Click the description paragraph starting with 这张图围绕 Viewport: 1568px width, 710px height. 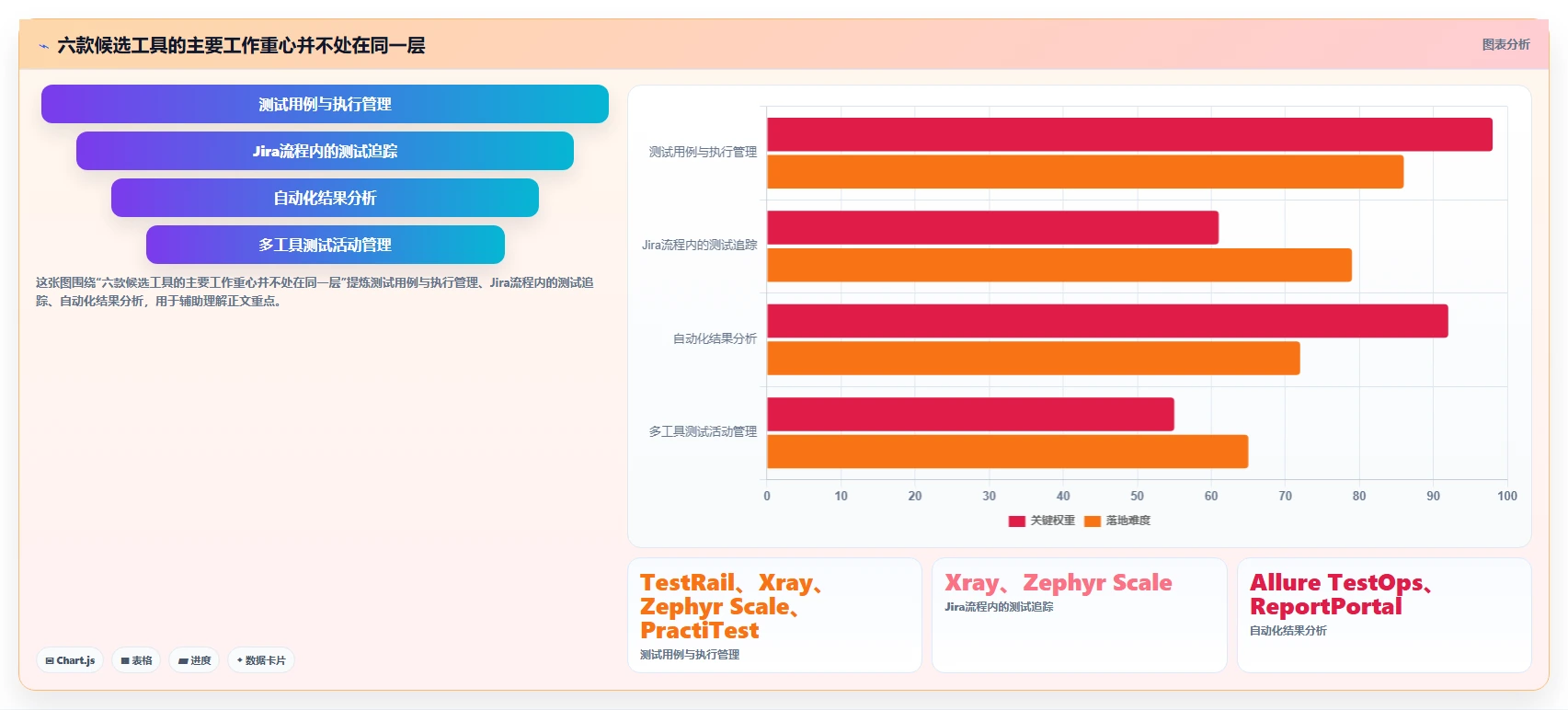tap(315, 292)
